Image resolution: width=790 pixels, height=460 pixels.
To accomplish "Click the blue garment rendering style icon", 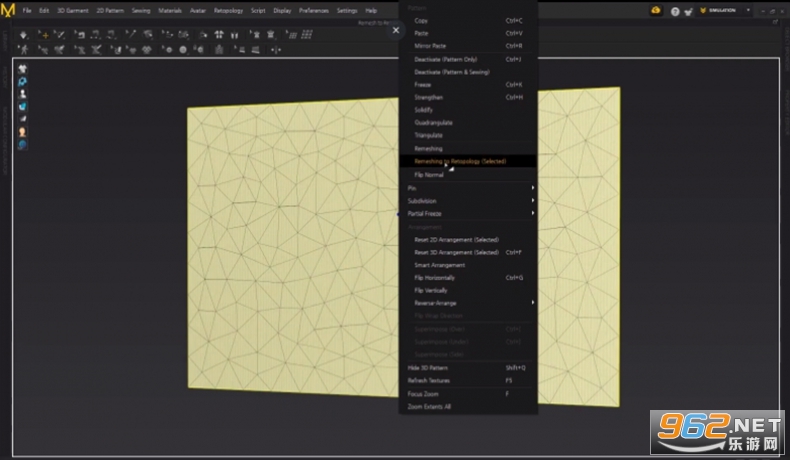I will [x=22, y=107].
